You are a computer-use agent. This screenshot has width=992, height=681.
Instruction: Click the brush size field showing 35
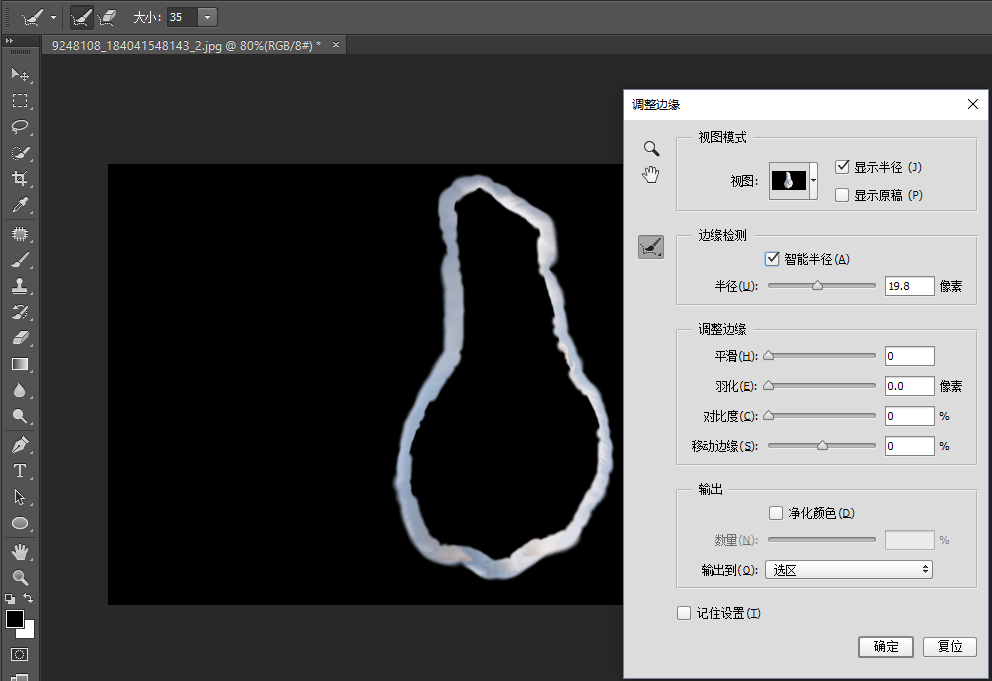point(182,17)
